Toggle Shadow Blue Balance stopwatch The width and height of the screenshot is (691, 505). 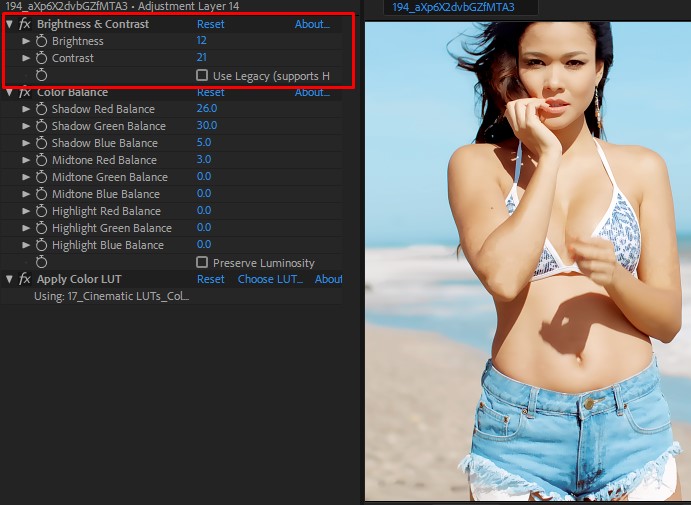click(x=41, y=143)
